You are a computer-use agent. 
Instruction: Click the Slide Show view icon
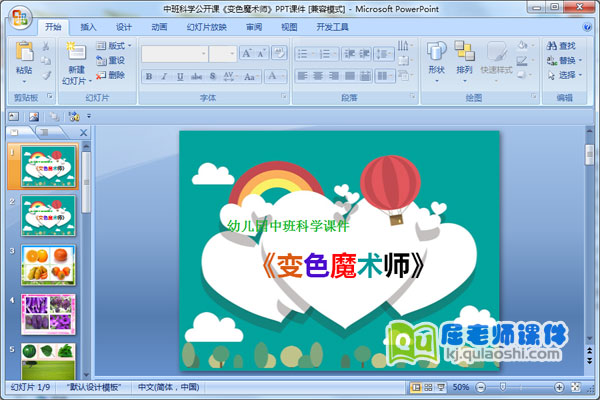[441, 387]
